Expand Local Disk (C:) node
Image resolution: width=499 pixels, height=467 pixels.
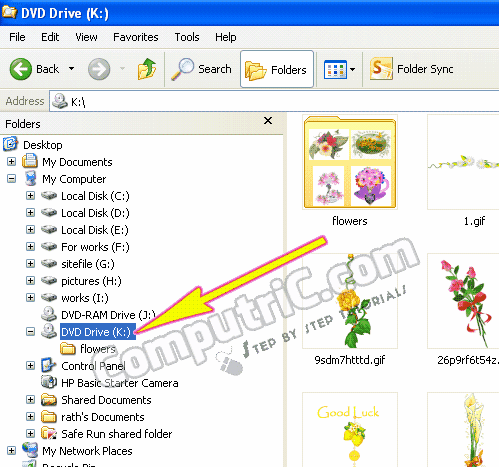click(30, 196)
